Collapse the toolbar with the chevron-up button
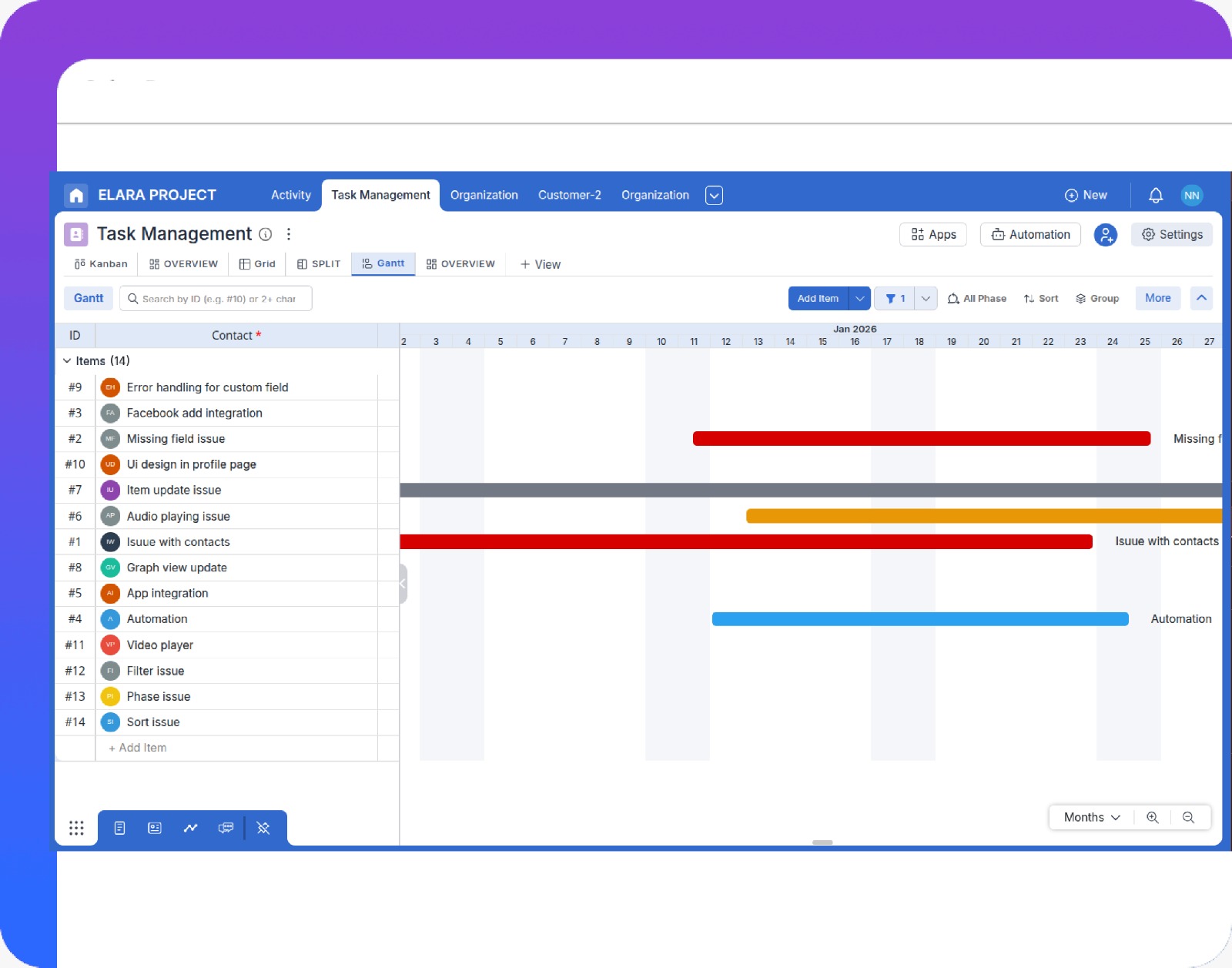The image size is (1232, 968). [1201, 298]
